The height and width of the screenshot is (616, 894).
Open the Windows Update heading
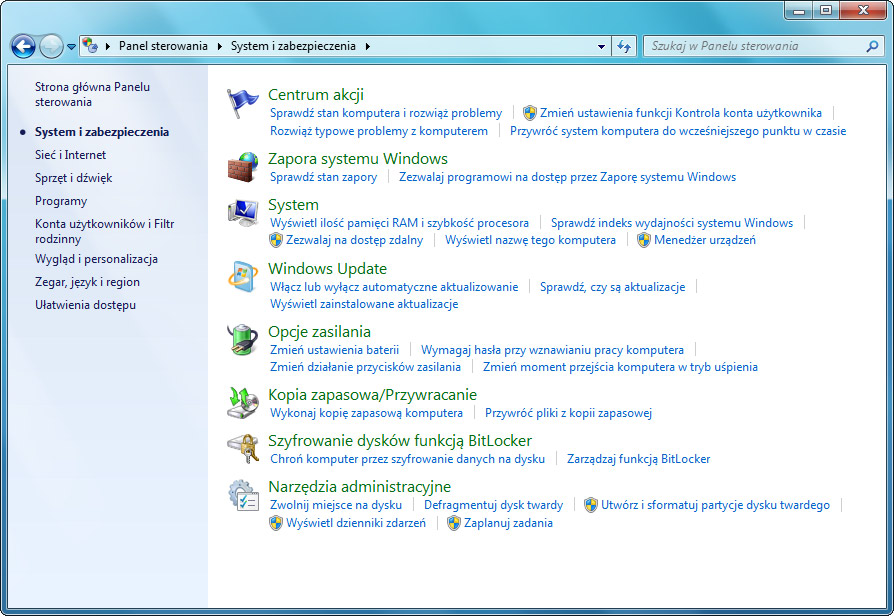(327, 269)
